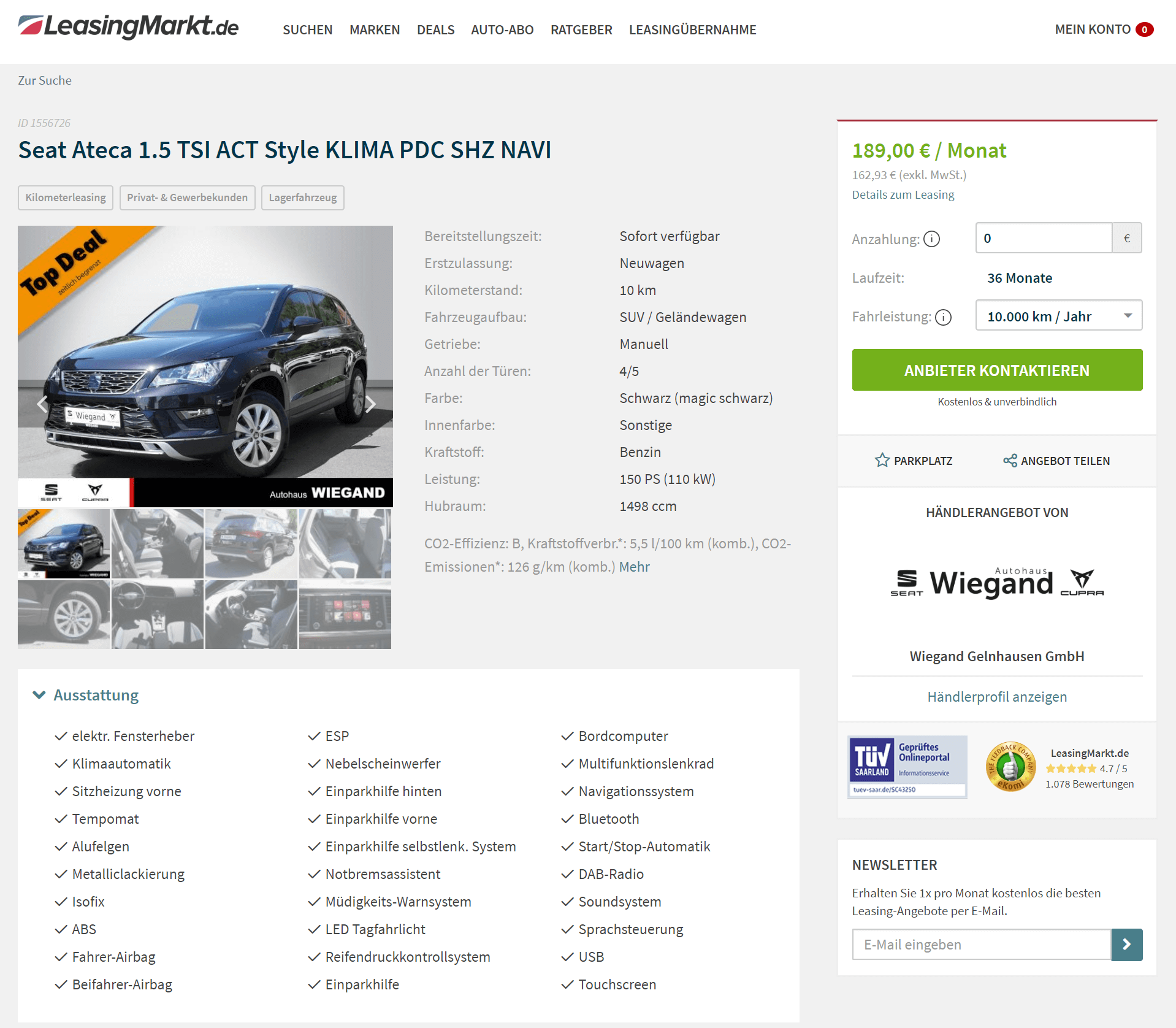Image resolution: width=1176 pixels, height=1028 pixels.
Task: Click the Wiegand Gelnhausen GmbH dealer name
Action: coord(997,656)
